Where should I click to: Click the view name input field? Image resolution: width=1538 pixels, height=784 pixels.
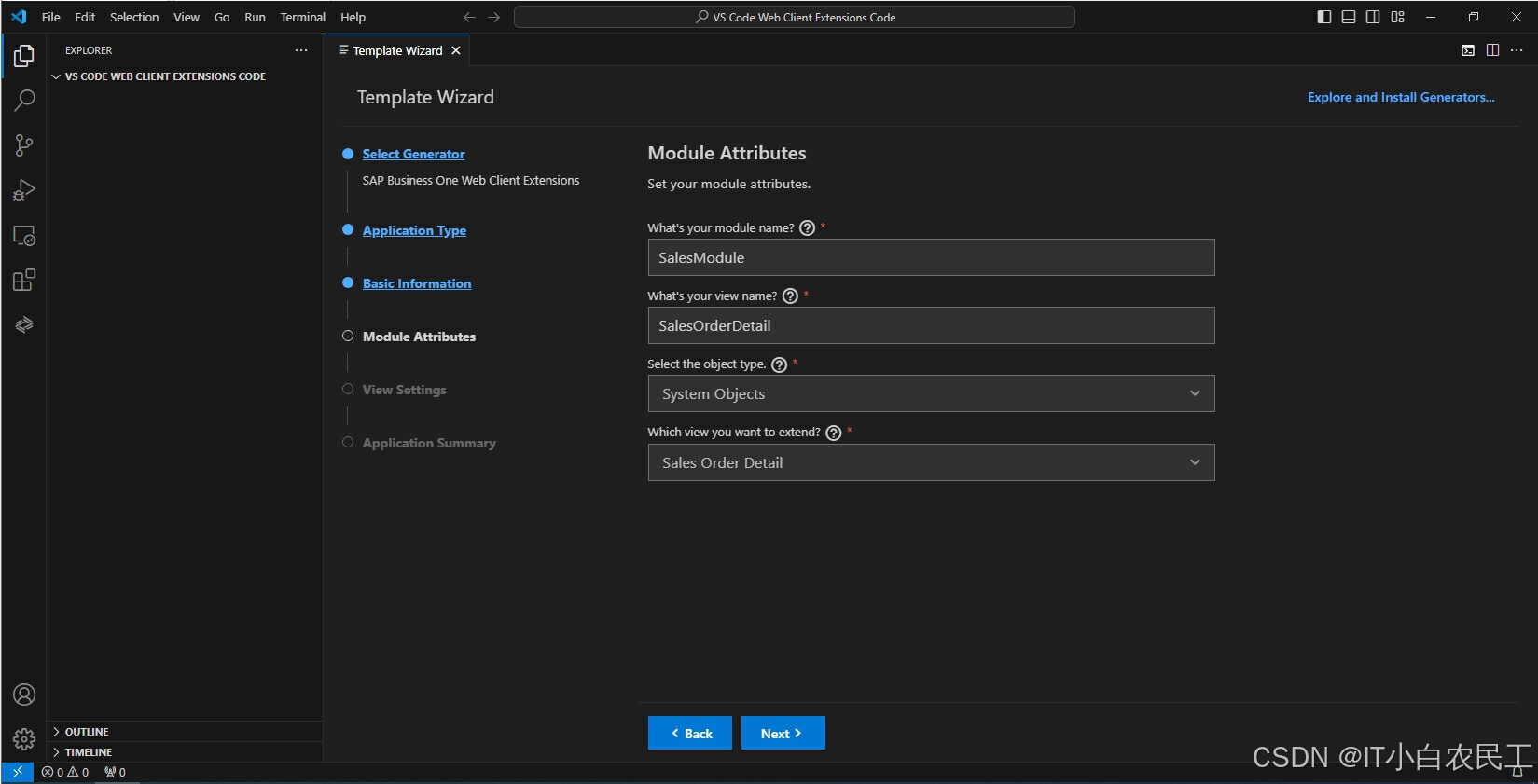tap(931, 325)
